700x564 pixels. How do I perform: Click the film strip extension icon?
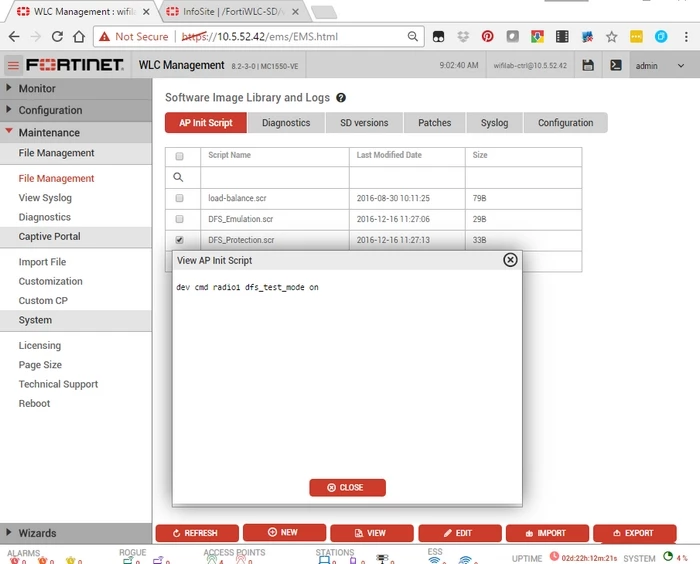(562, 37)
